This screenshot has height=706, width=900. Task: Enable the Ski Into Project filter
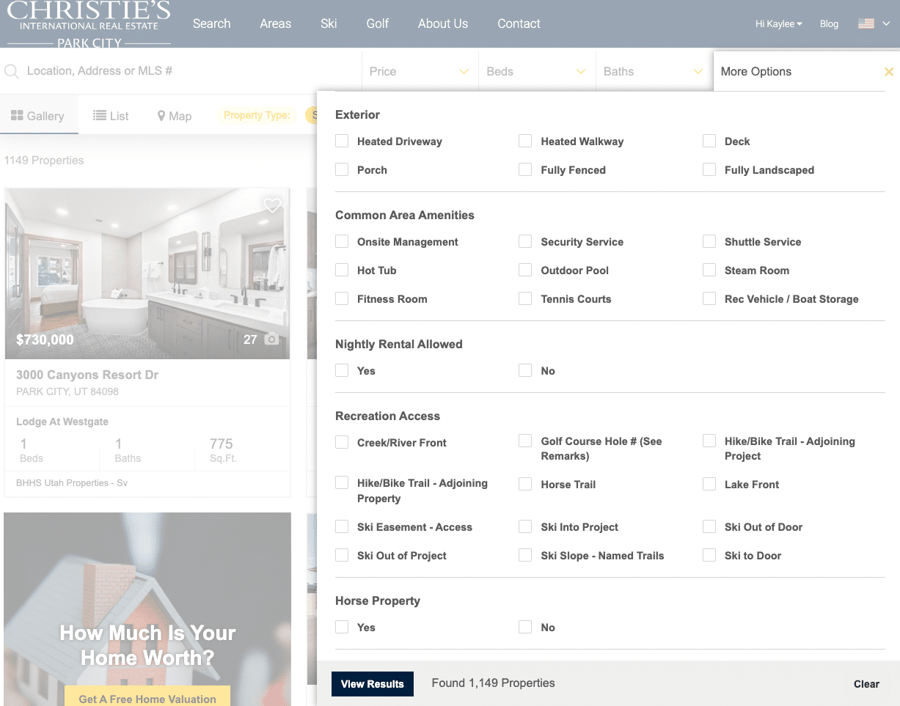pyautogui.click(x=525, y=527)
